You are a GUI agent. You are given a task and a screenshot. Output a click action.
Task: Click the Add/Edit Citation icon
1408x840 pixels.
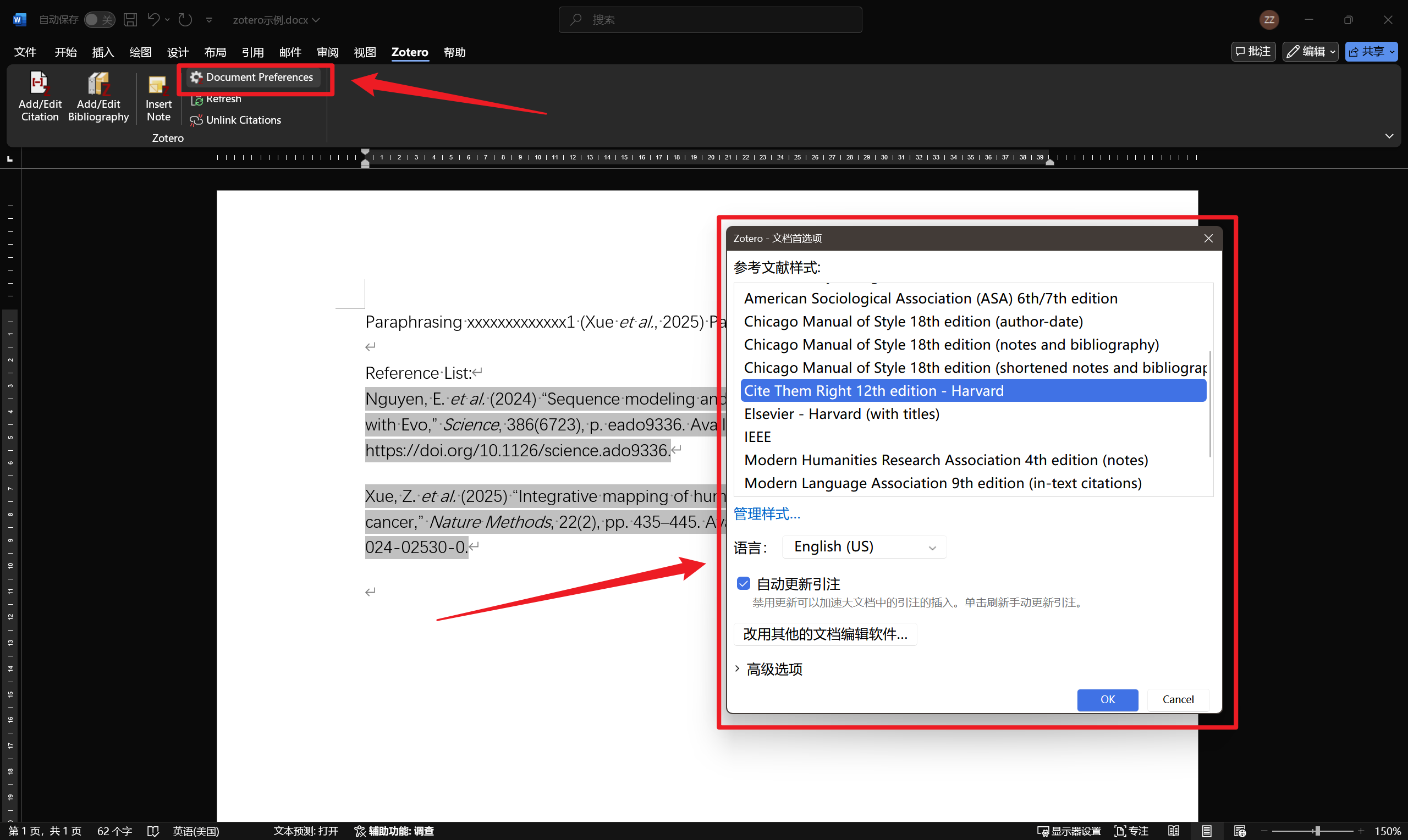click(39, 84)
